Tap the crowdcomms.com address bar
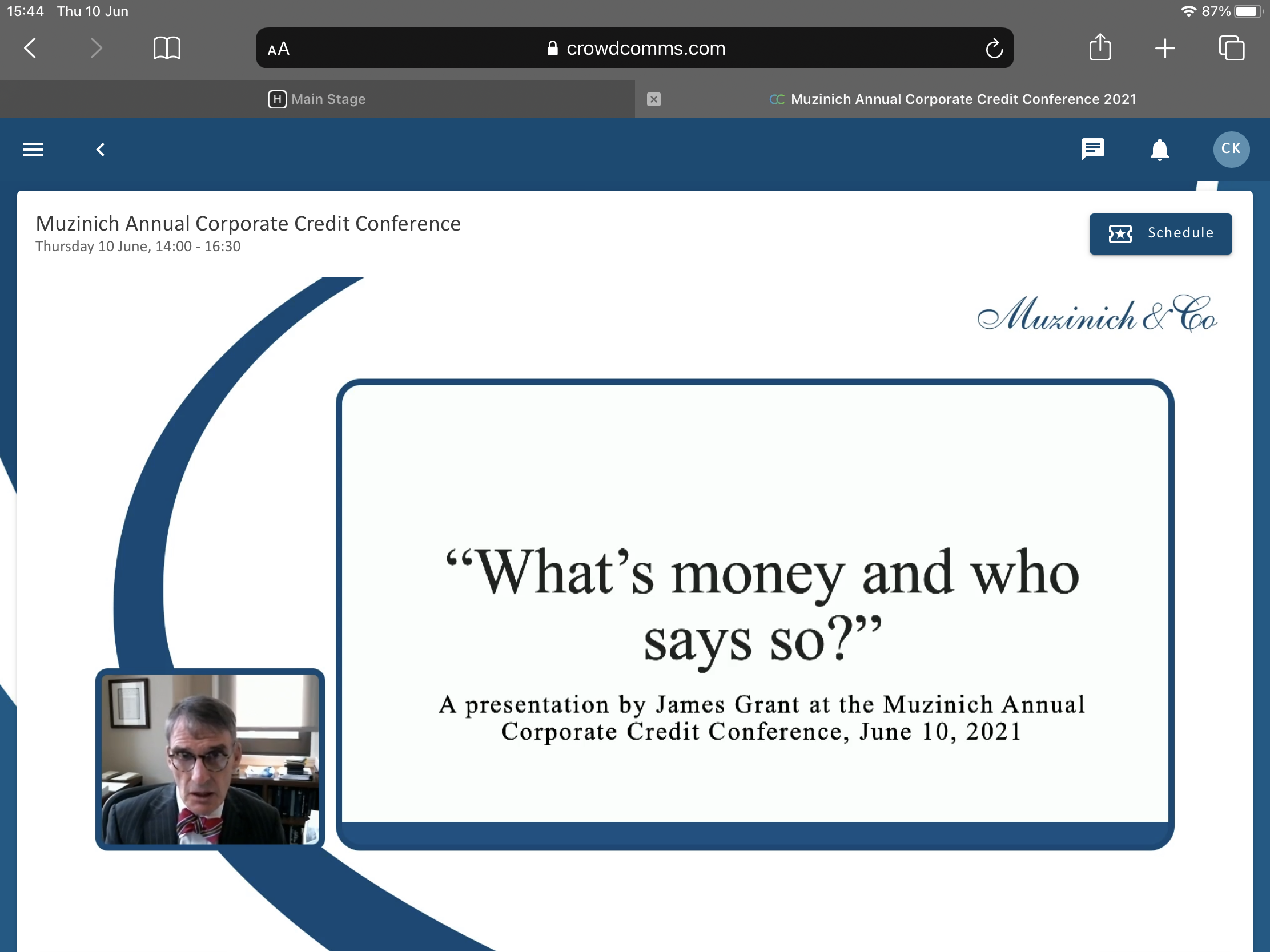This screenshot has width=1270, height=952. (634, 48)
